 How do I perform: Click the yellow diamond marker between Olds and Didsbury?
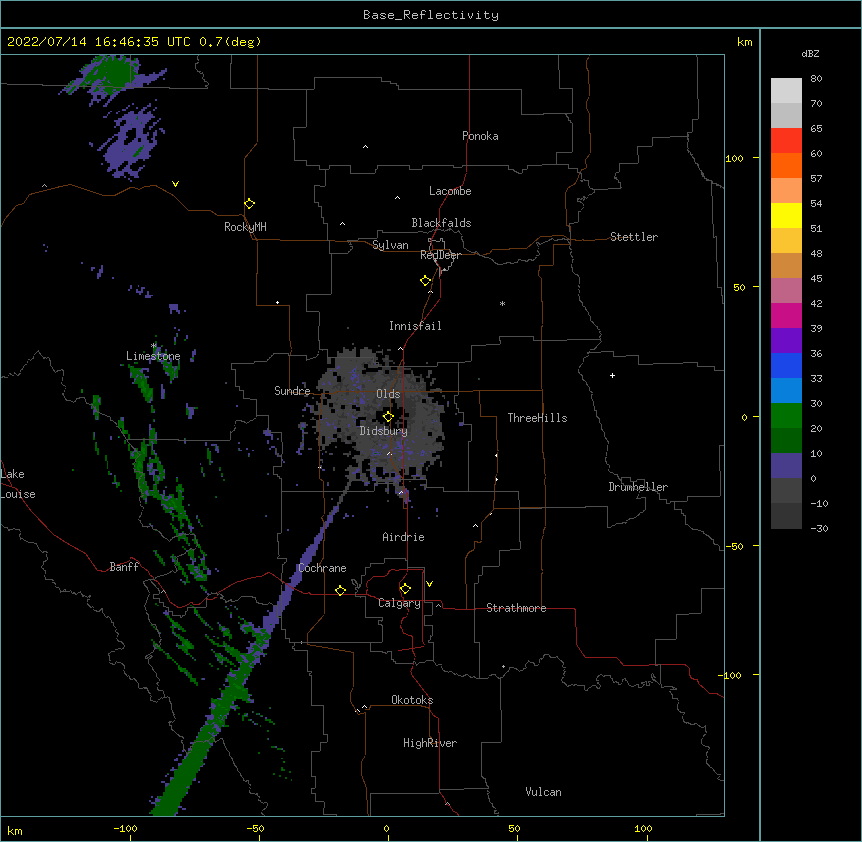click(x=388, y=416)
